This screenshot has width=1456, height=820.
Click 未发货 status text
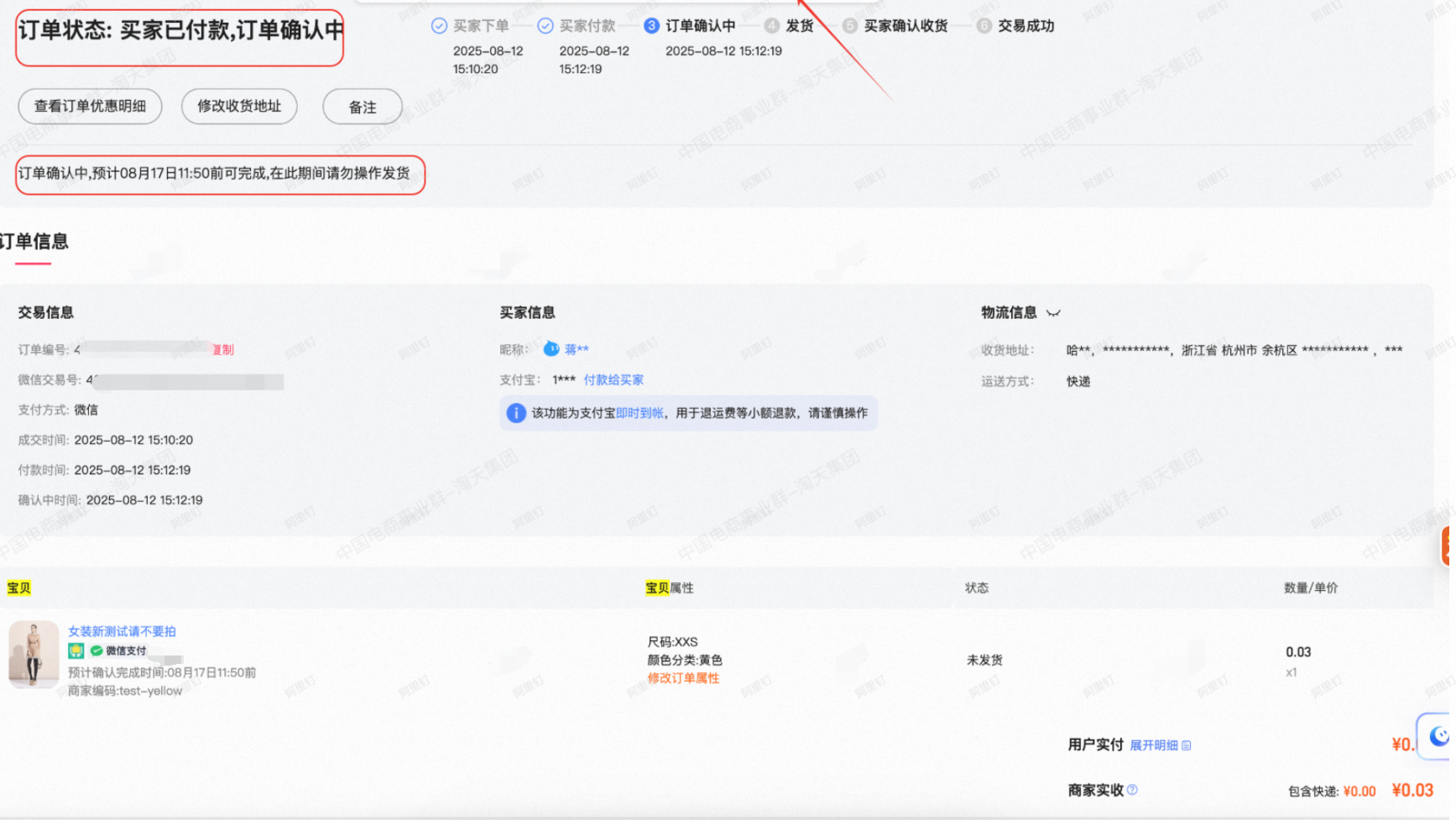pos(984,661)
